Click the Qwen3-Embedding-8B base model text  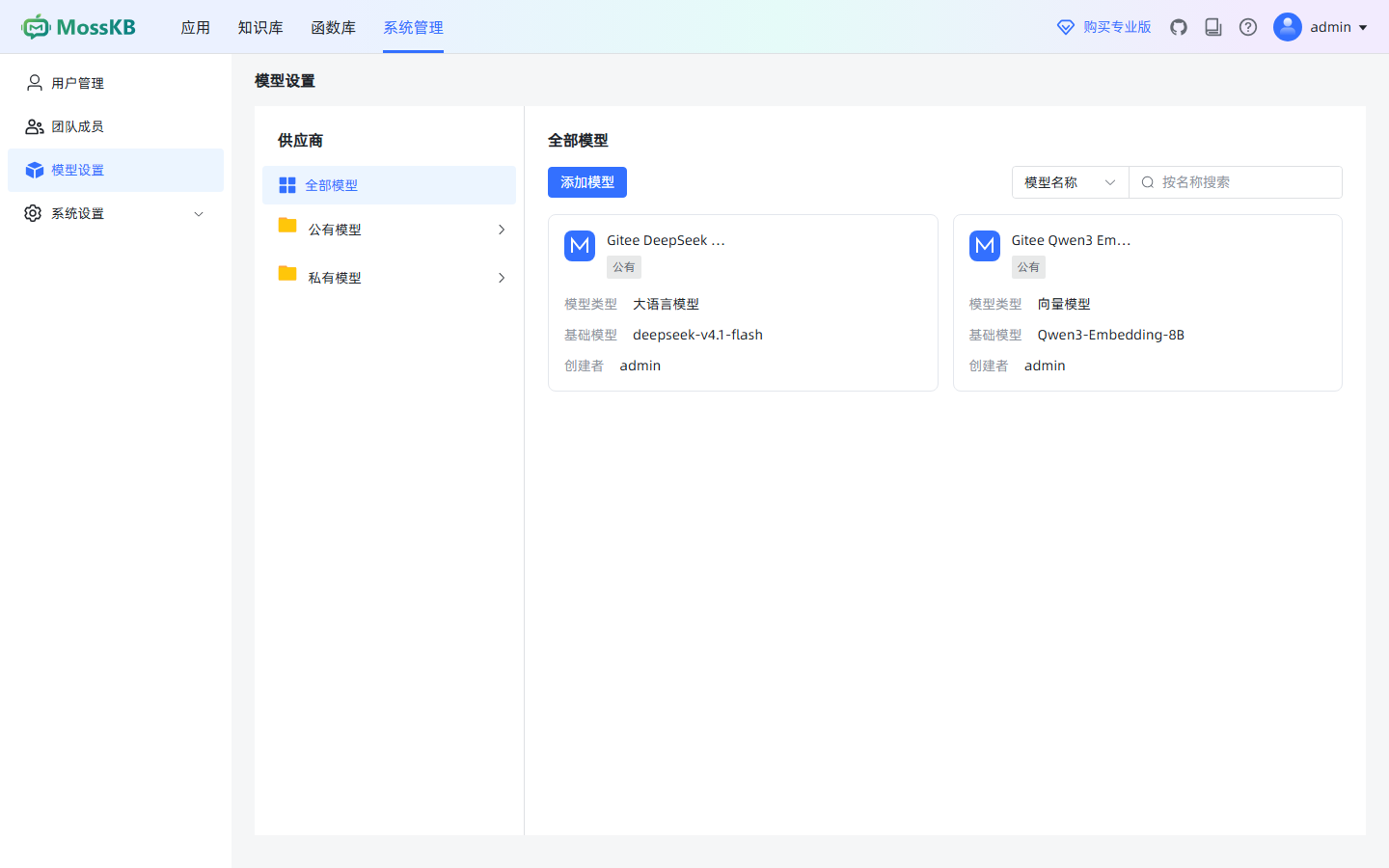[x=1110, y=335]
